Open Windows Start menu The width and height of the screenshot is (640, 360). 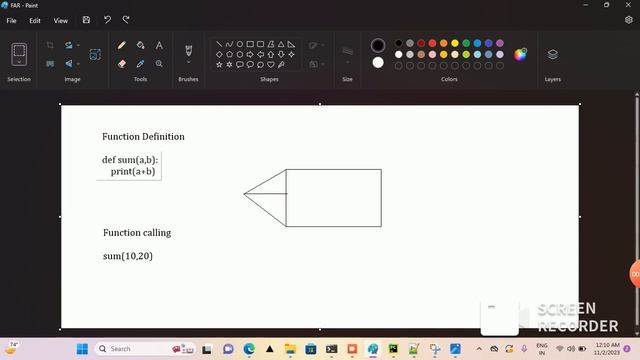click(x=82, y=349)
